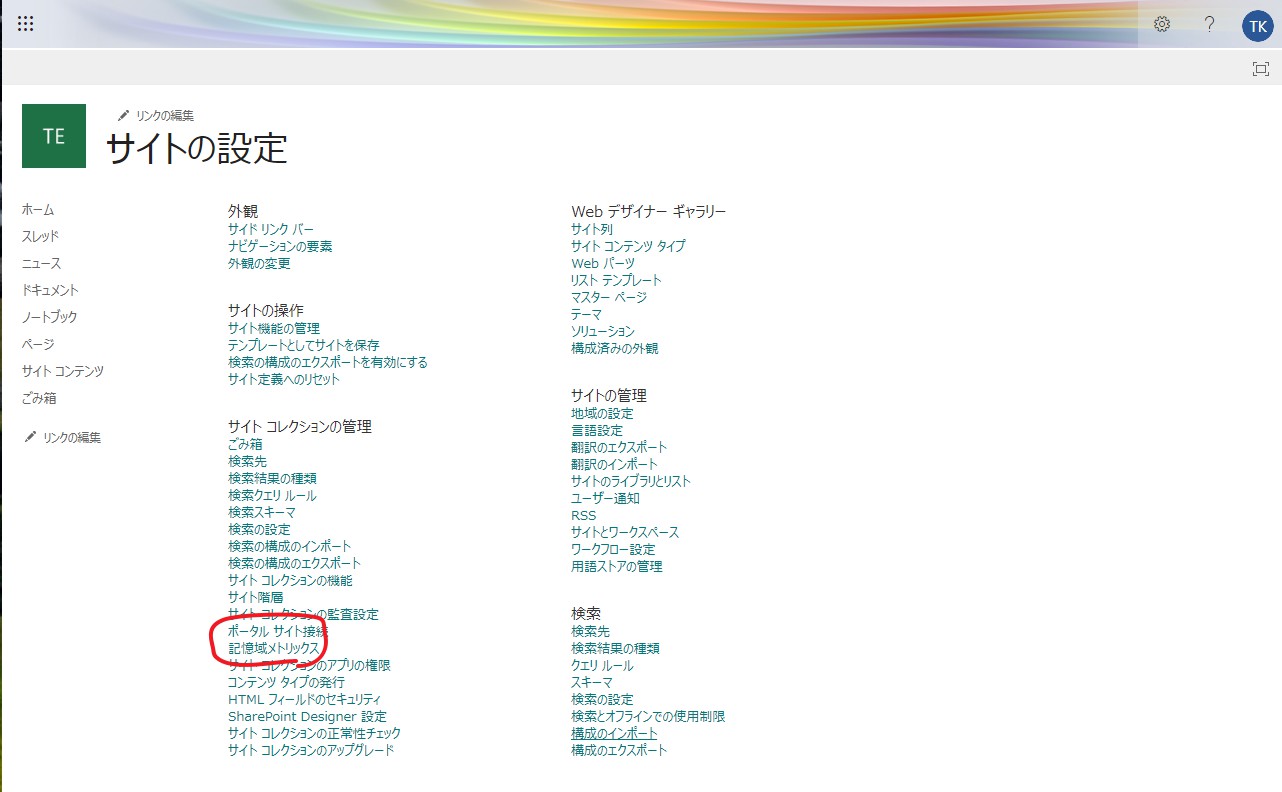Open ワークフロー設定 link

(x=613, y=549)
